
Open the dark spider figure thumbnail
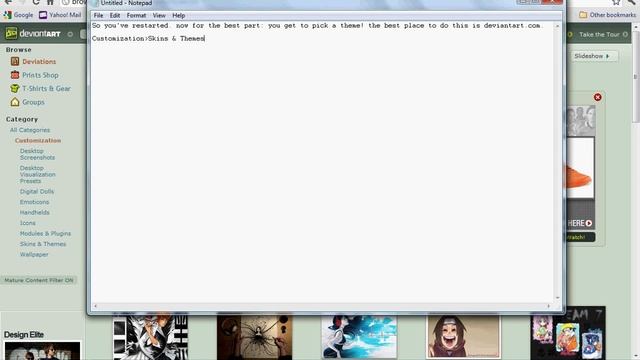click(x=255, y=337)
